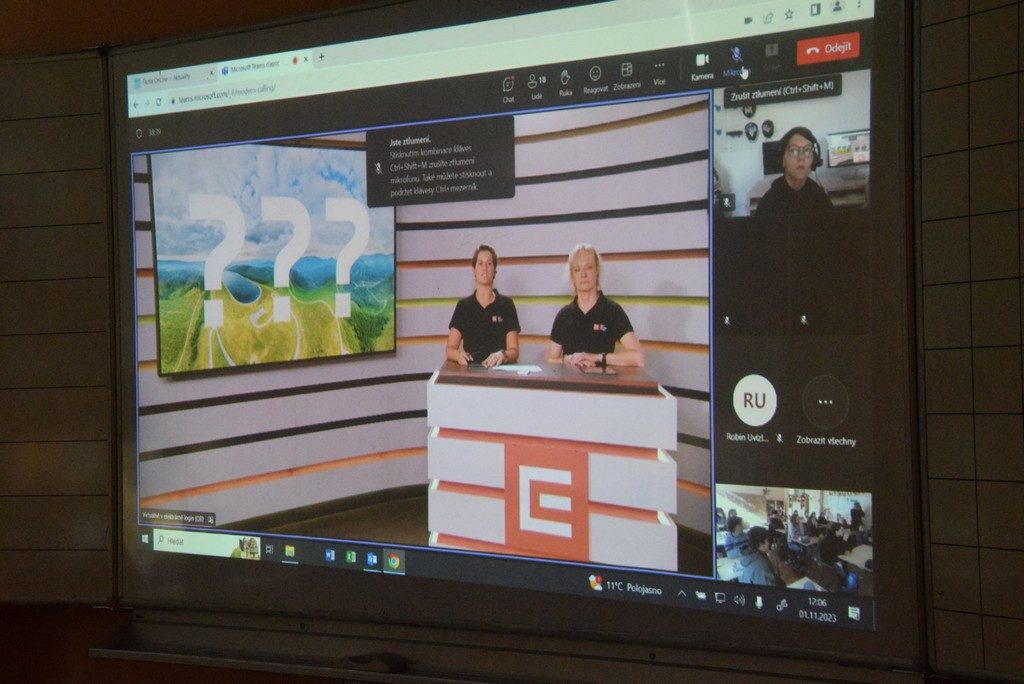Open the Teams meeting Chat panel
The width and height of the screenshot is (1024, 684).
(508, 88)
